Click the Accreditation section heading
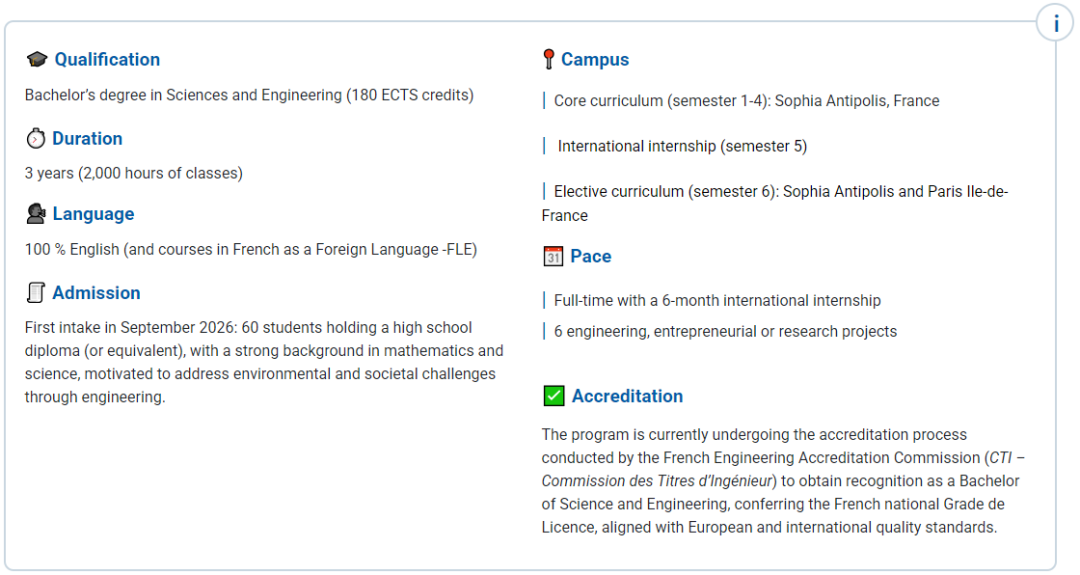Viewport: 1080px width, 575px height. [627, 396]
